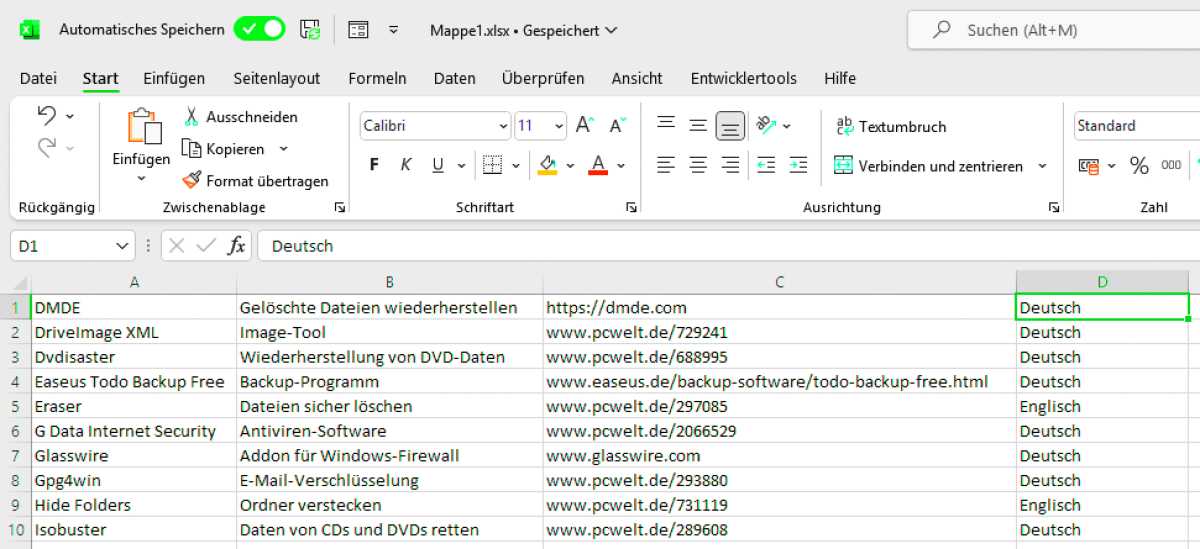Click the Suchen search box
The image size is (1200, 549).
(1053, 30)
